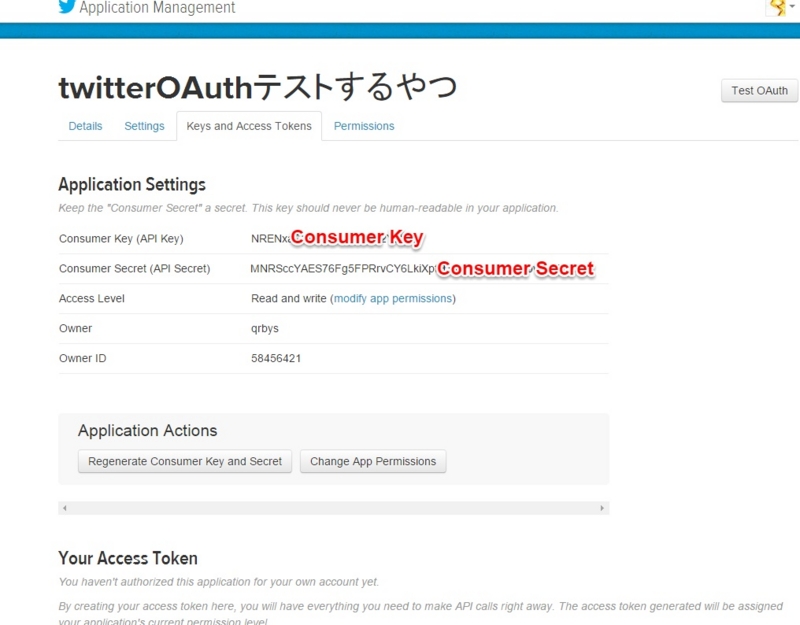Switch to the Details tab
The image size is (800, 625).
[85, 126]
